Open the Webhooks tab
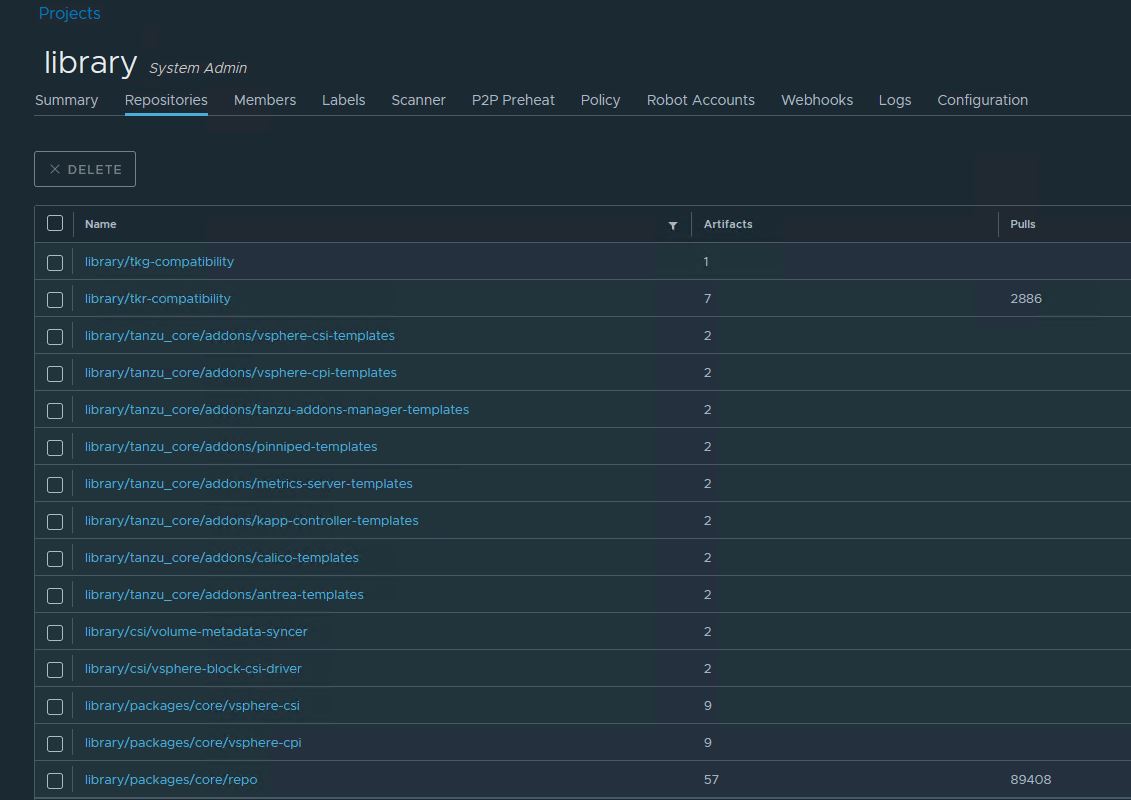This screenshot has height=800, width=1131. coord(816,100)
